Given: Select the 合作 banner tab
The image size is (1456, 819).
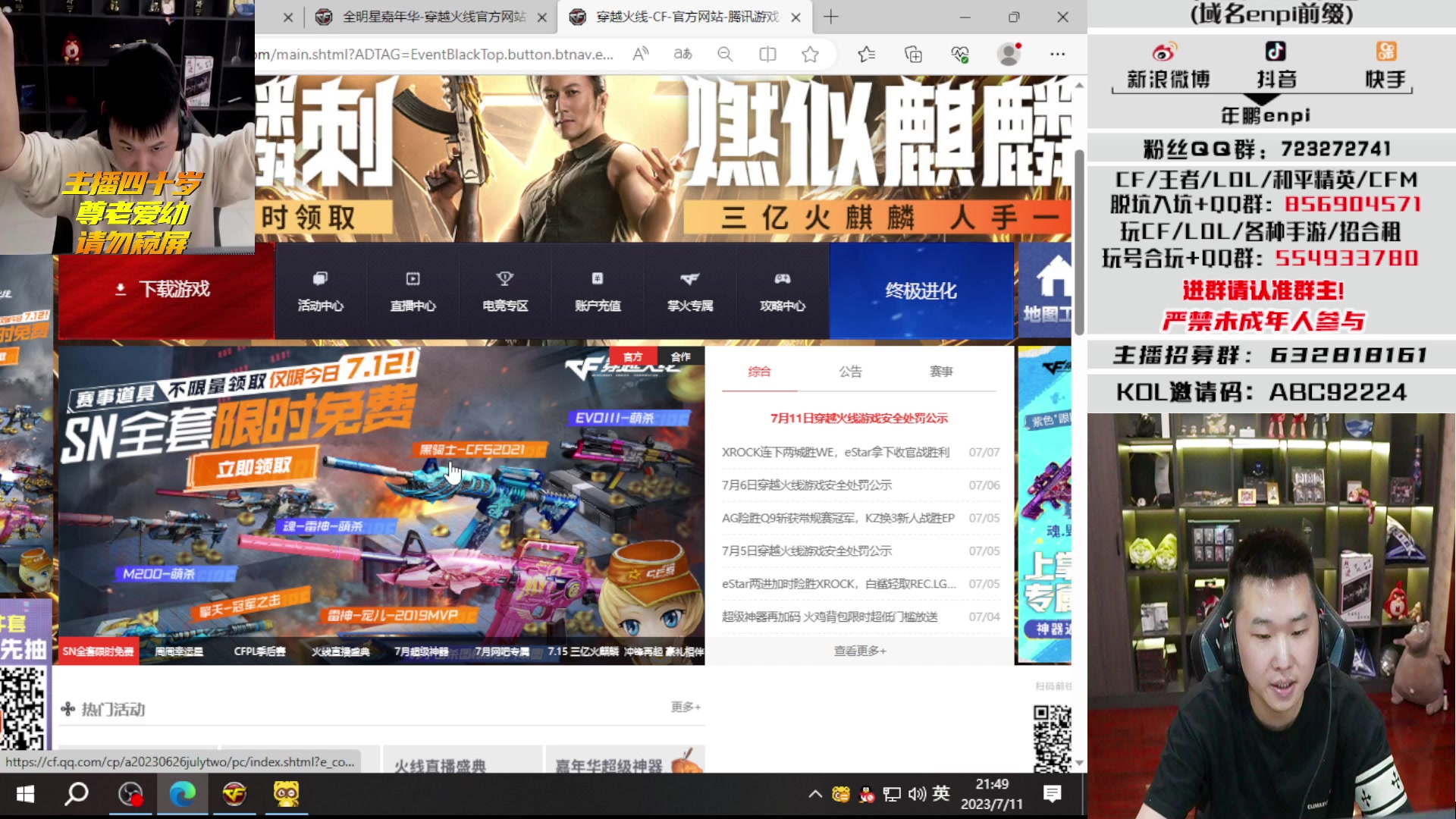Looking at the screenshot, I should click(680, 356).
